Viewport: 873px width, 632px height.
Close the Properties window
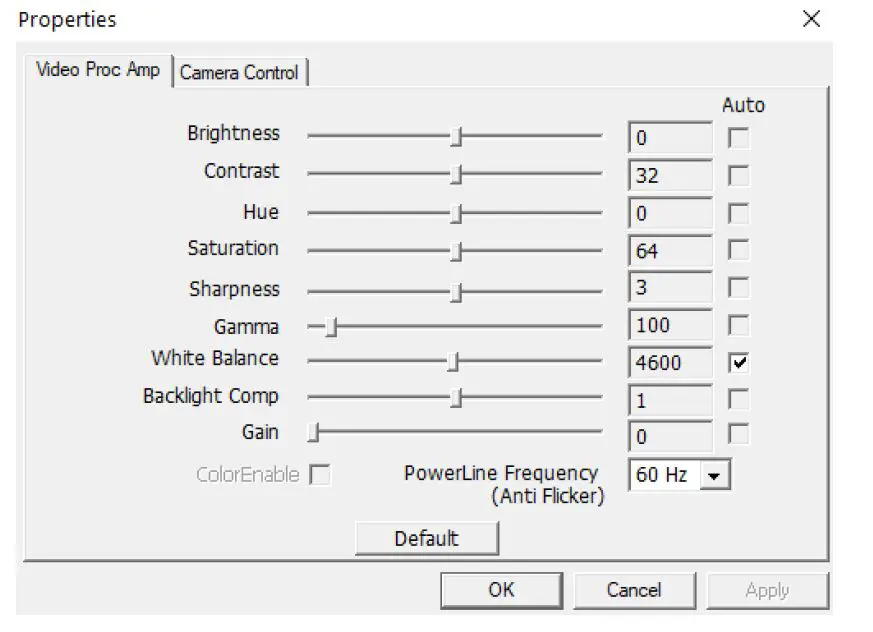point(812,19)
